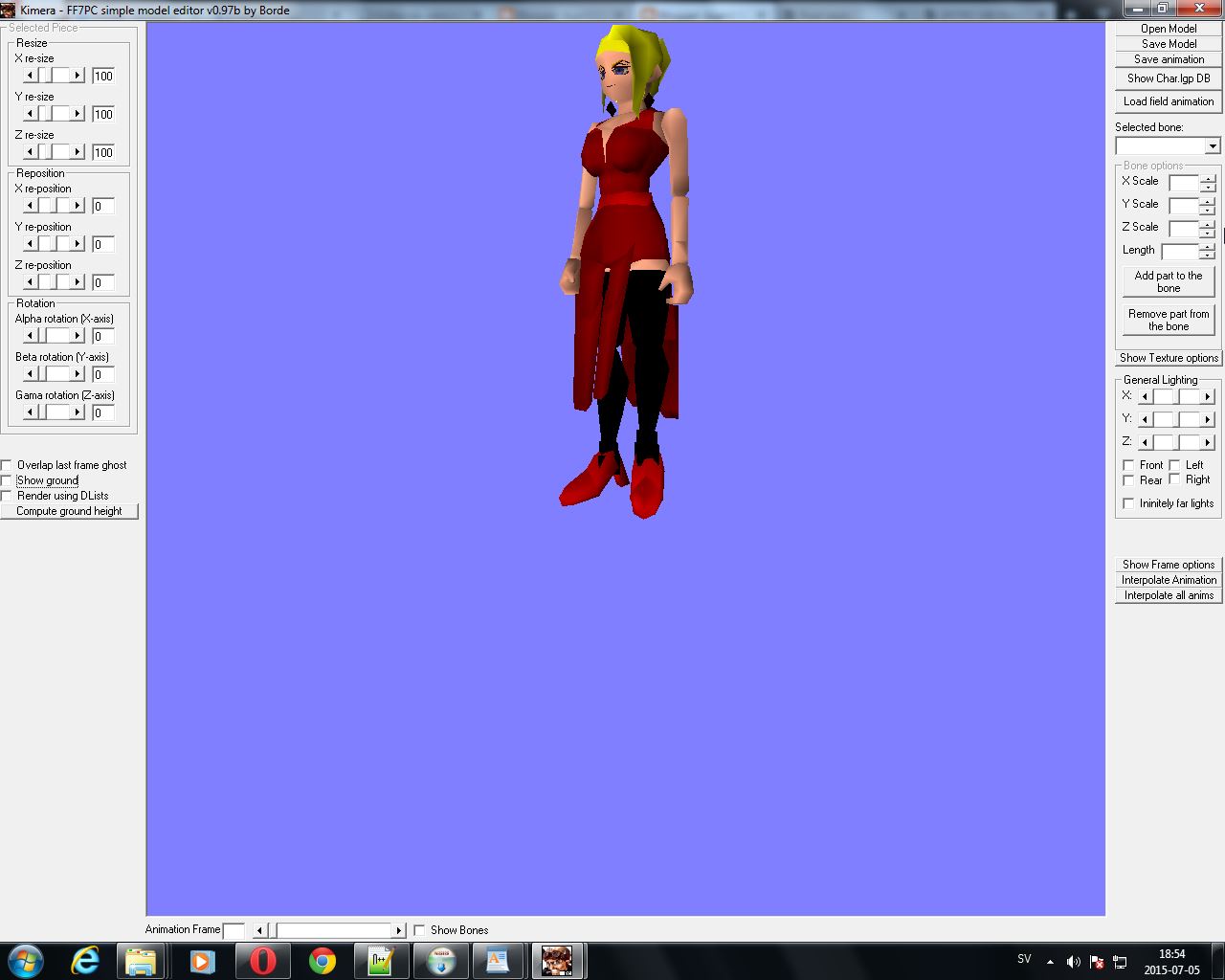This screenshot has width=1225, height=980.
Task: Step animation frame backward arrow
Action: point(259,930)
